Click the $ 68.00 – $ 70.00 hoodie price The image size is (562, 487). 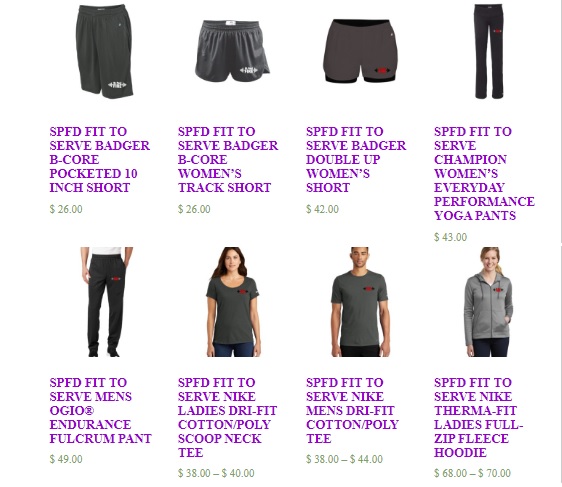point(472,473)
